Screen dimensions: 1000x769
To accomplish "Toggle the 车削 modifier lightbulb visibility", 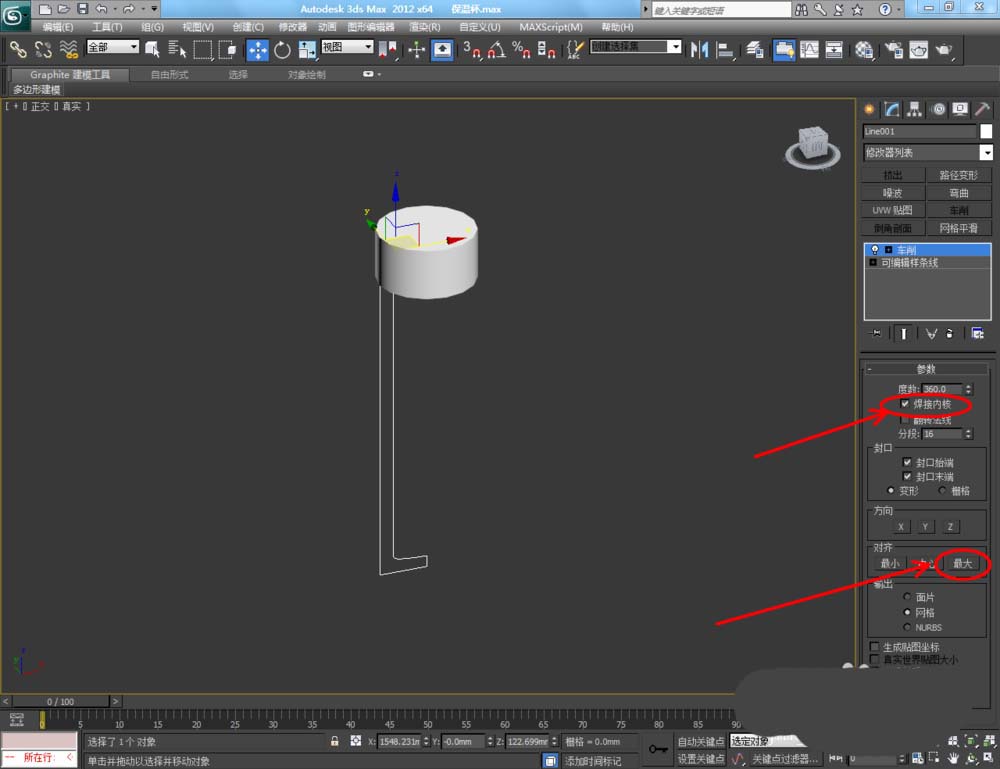I will pos(875,249).
